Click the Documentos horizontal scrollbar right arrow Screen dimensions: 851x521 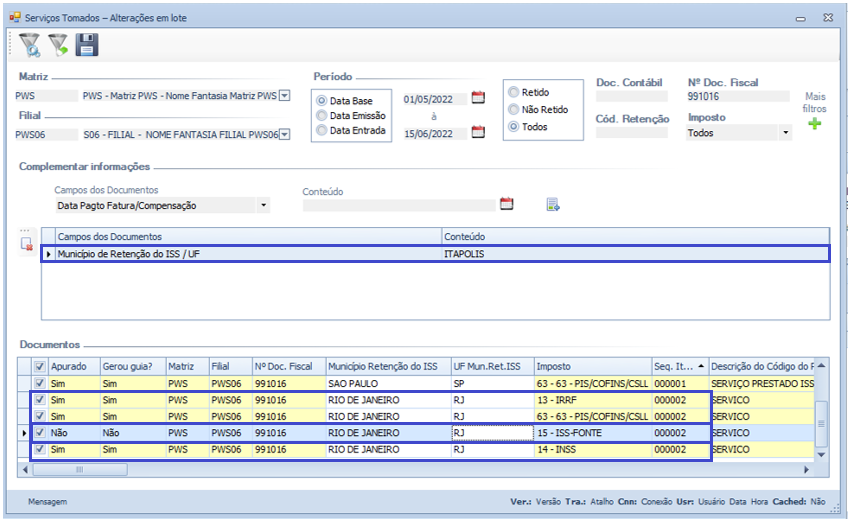tap(807, 468)
